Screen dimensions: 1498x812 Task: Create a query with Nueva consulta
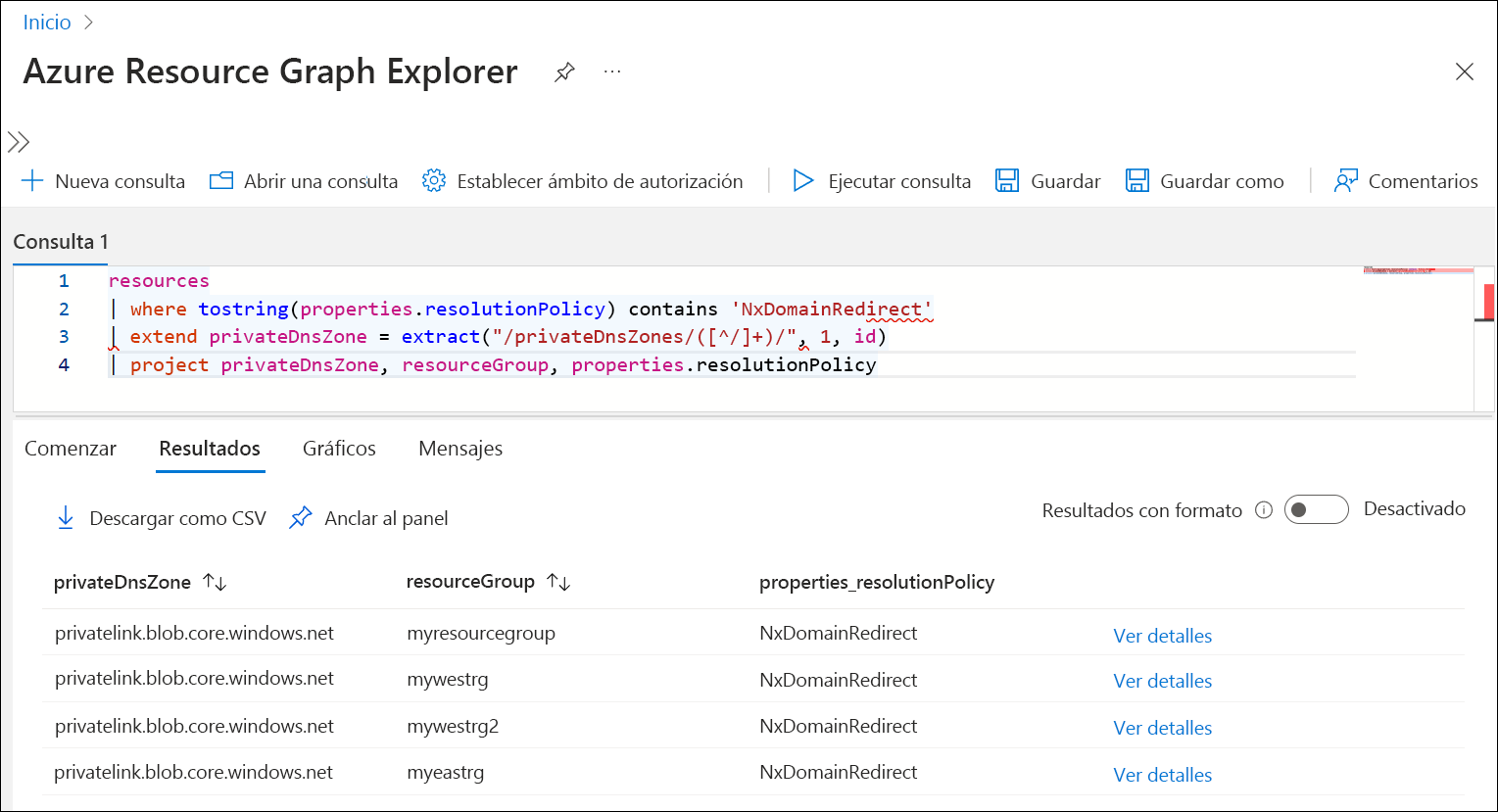tap(121, 181)
